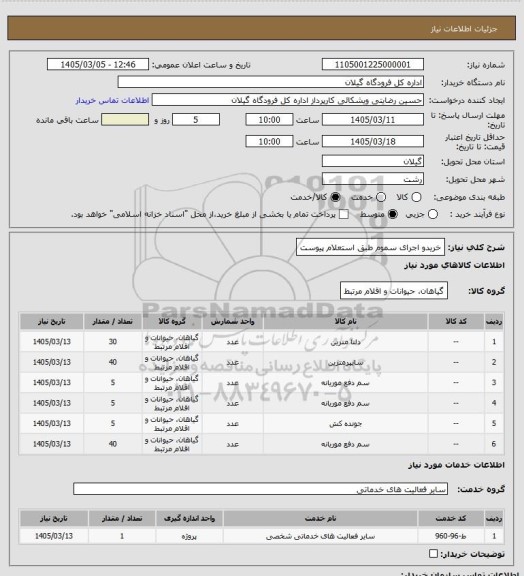Click سم دفع موریانه in row 6

[345, 444]
